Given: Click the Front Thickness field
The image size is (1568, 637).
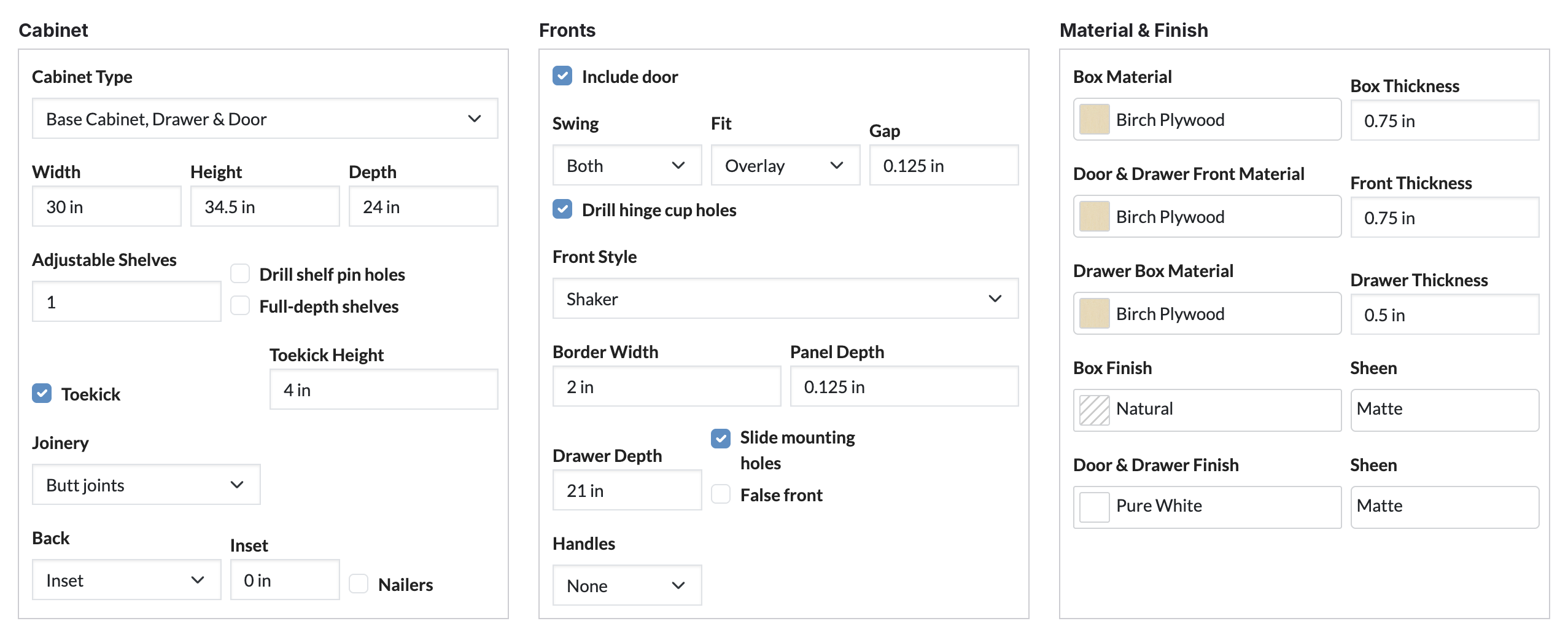Looking at the screenshot, I should pyautogui.click(x=1445, y=217).
